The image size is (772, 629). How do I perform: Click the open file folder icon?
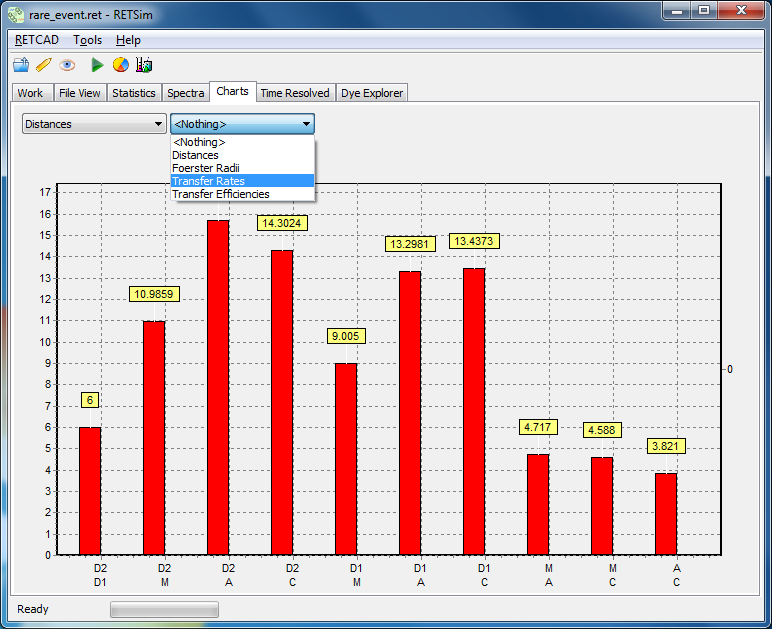[21, 65]
